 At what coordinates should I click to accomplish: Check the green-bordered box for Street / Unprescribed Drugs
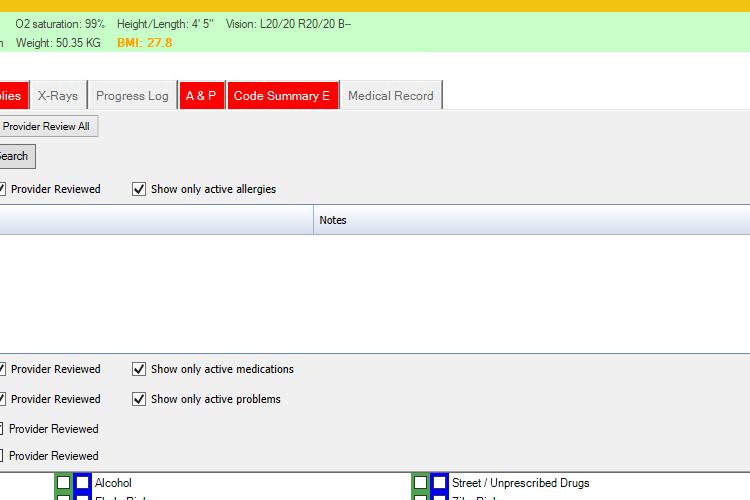click(x=420, y=482)
